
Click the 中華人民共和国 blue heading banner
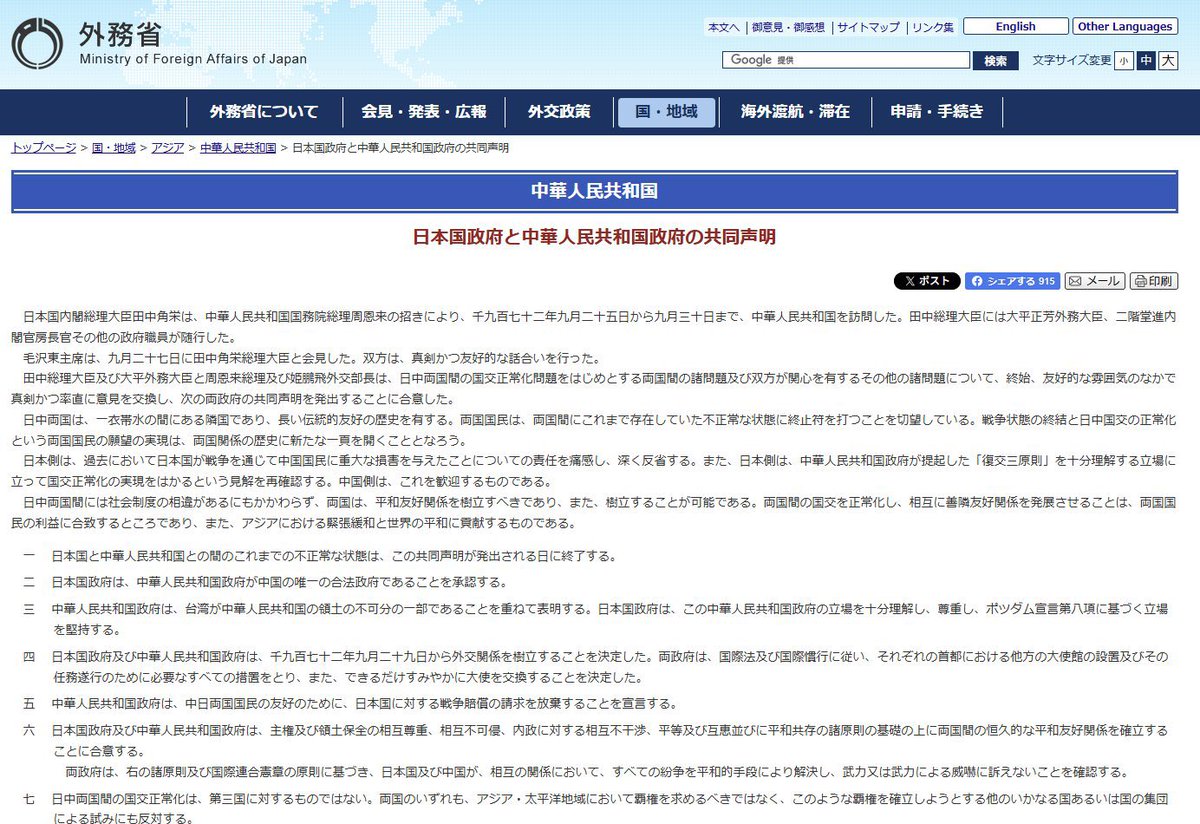pyautogui.click(x=595, y=191)
